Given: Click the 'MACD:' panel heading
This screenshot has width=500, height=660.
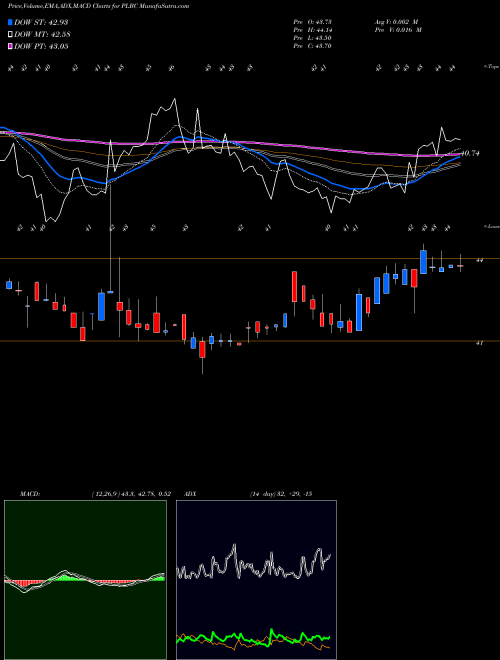Looking at the screenshot, I should click(29, 494).
